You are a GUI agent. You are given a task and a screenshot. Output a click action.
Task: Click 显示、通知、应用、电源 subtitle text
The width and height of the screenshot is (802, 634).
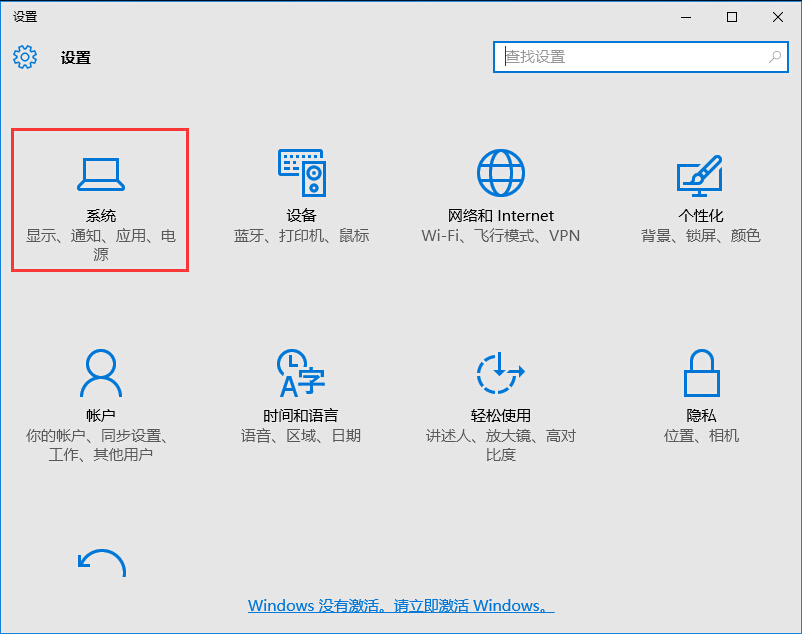[100, 246]
